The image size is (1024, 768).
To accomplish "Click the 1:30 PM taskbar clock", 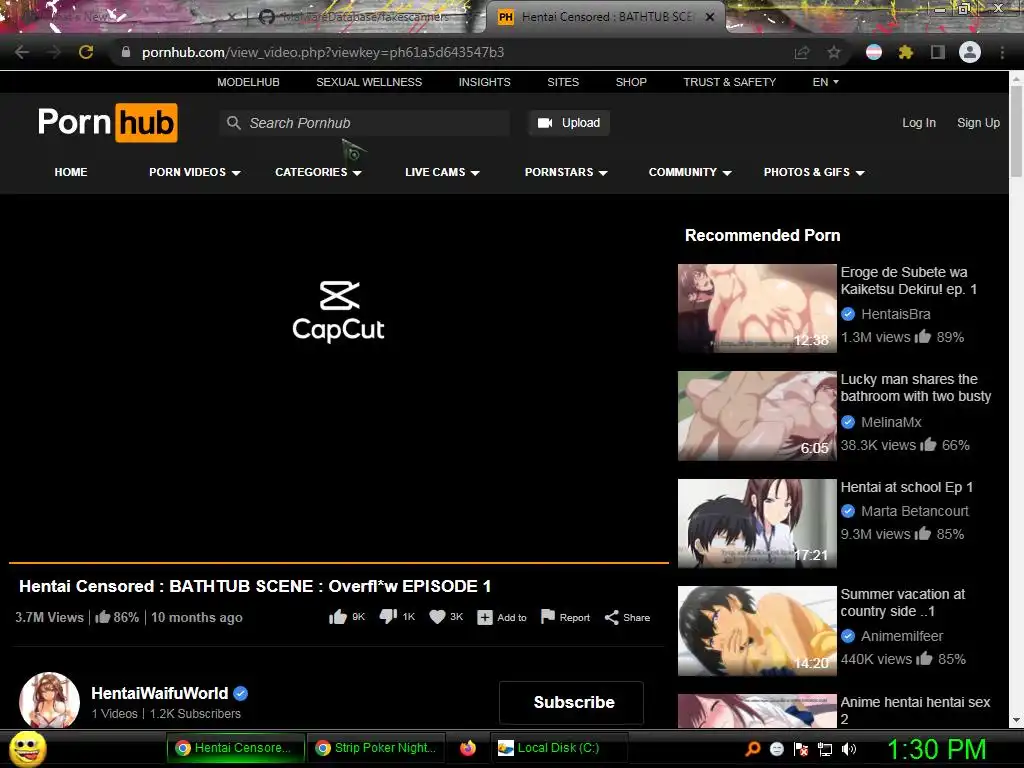I will pos(936,750).
